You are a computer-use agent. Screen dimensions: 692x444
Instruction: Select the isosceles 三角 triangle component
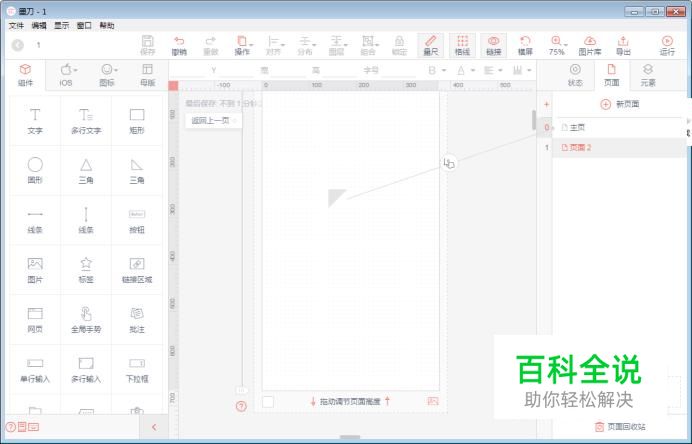[86, 170]
